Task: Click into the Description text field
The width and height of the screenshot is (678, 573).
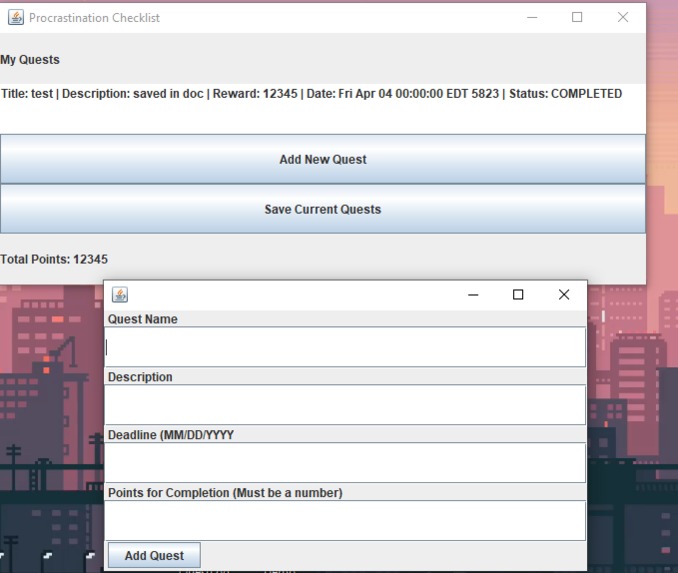Action: coord(345,405)
